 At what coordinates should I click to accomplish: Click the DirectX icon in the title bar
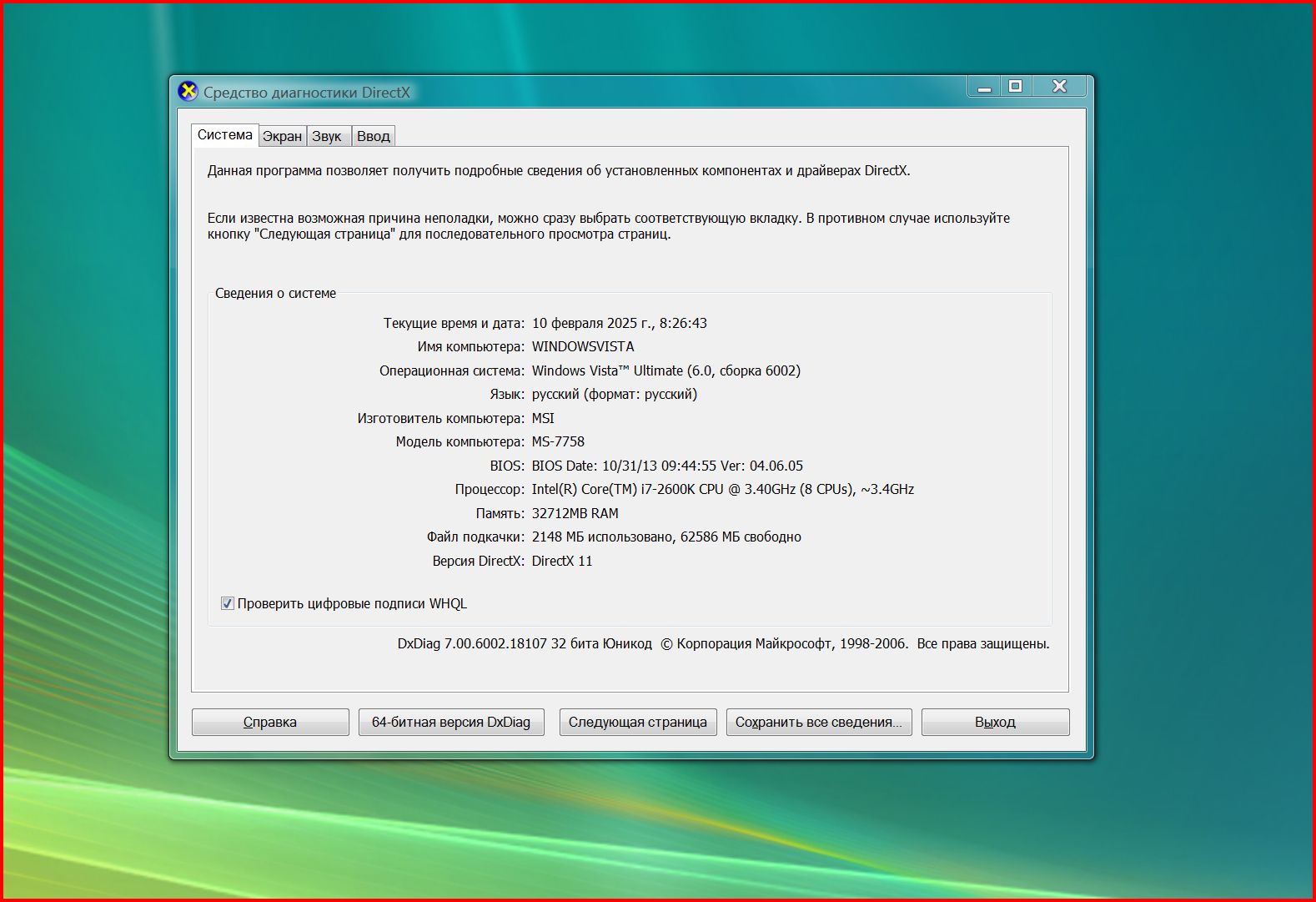(x=188, y=91)
